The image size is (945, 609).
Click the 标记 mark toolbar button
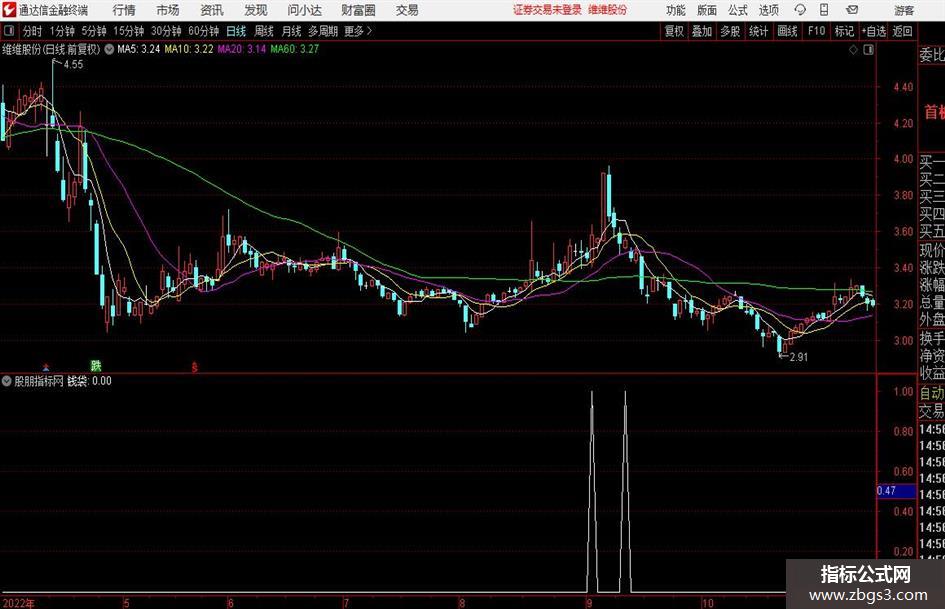(x=844, y=31)
